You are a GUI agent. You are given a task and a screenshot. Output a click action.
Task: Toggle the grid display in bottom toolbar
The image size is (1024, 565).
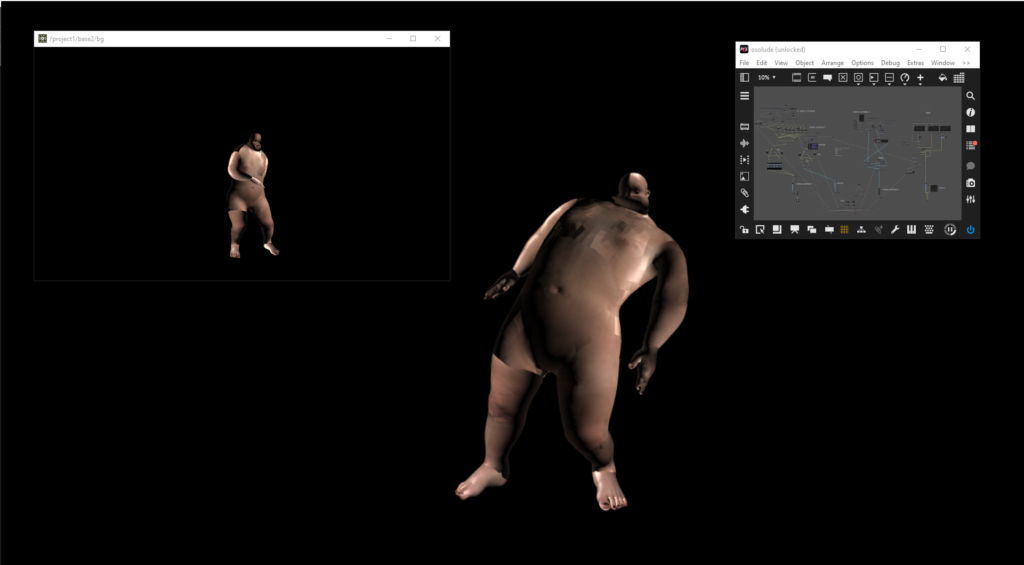click(844, 229)
